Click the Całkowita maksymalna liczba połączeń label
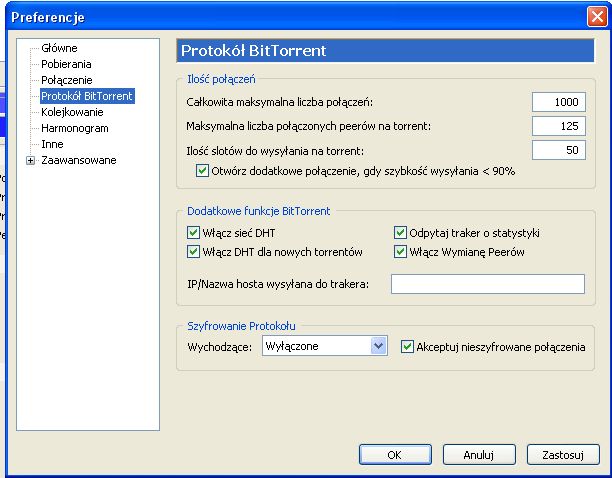 [x=279, y=102]
